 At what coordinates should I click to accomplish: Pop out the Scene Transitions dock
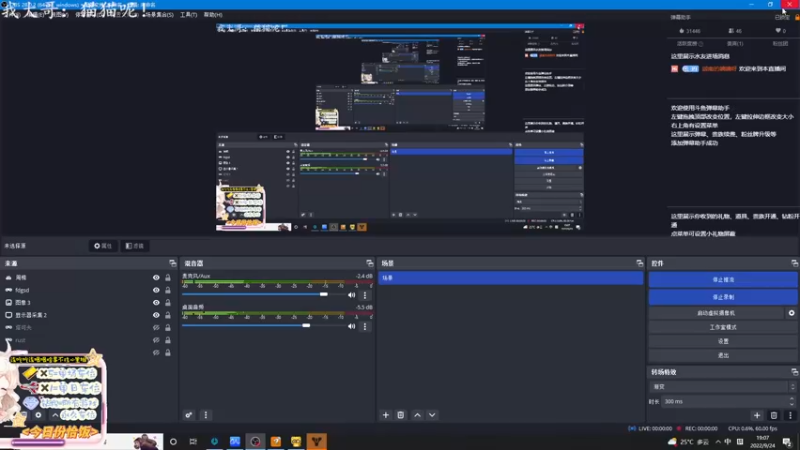click(x=794, y=372)
